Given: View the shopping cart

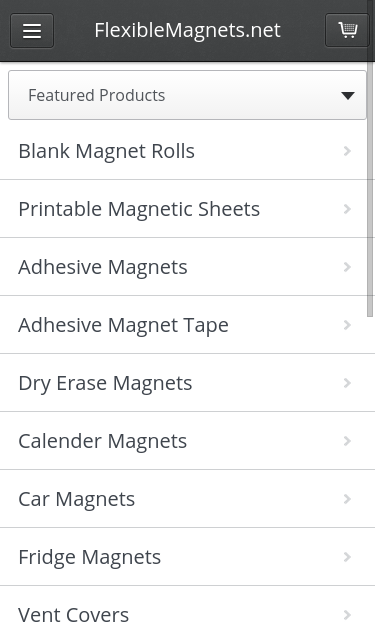Looking at the screenshot, I should pyautogui.click(x=347, y=30).
